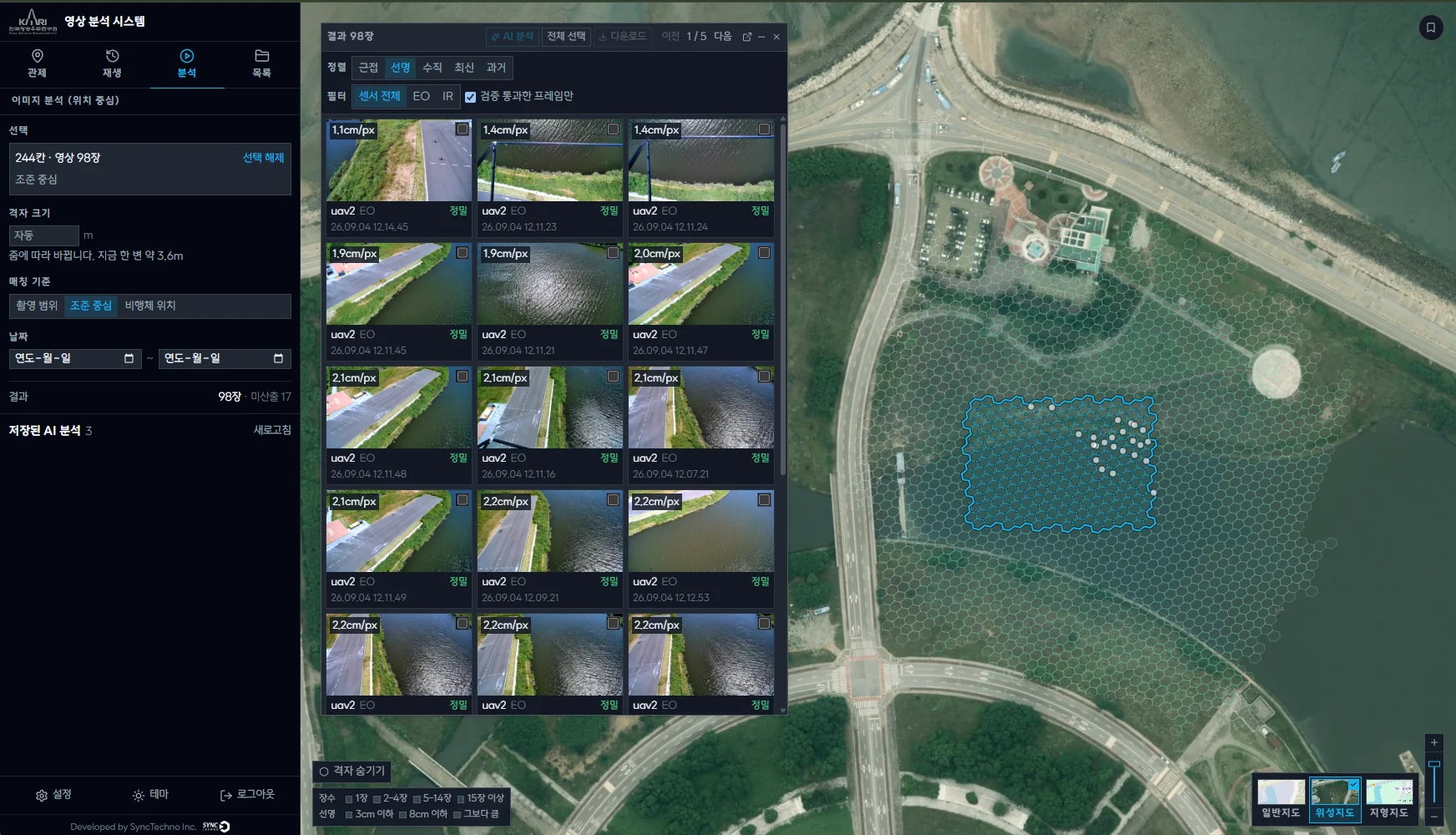Image resolution: width=1456 pixels, height=835 pixels.
Task: Check the 2.0cm/px thumbnail selection box
Action: pos(764,253)
